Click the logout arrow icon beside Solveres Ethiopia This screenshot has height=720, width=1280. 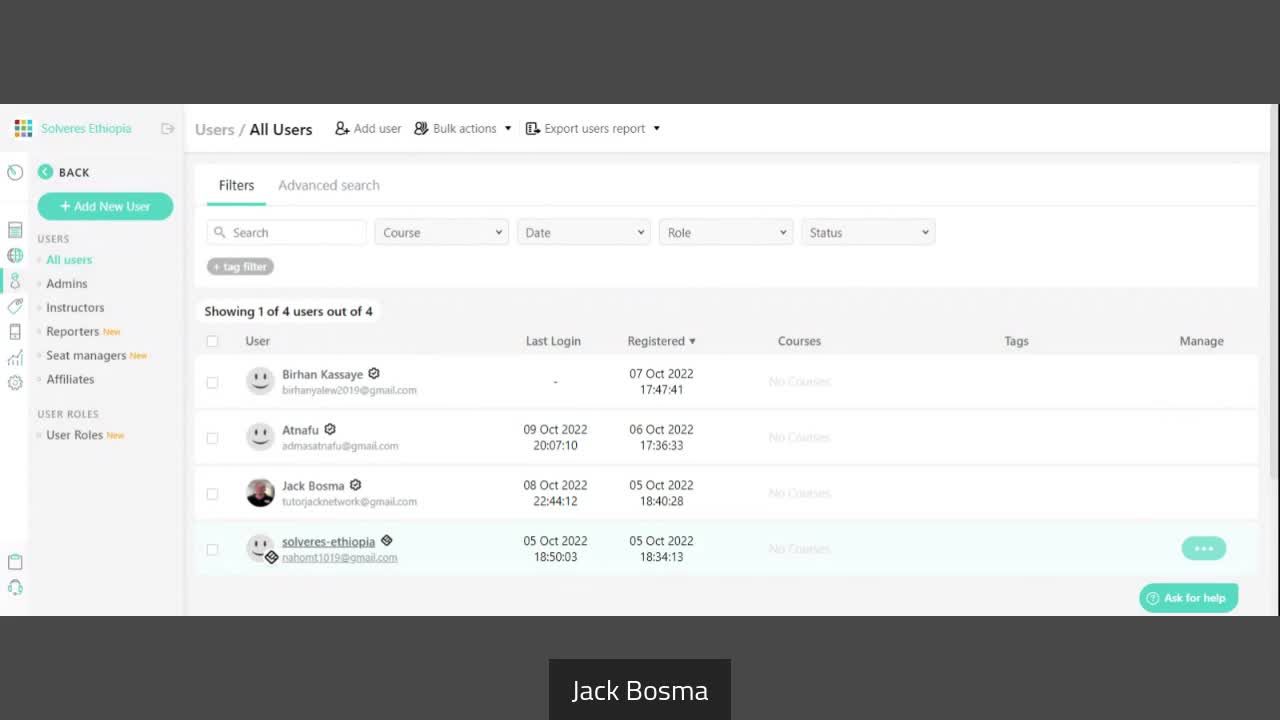pos(168,129)
